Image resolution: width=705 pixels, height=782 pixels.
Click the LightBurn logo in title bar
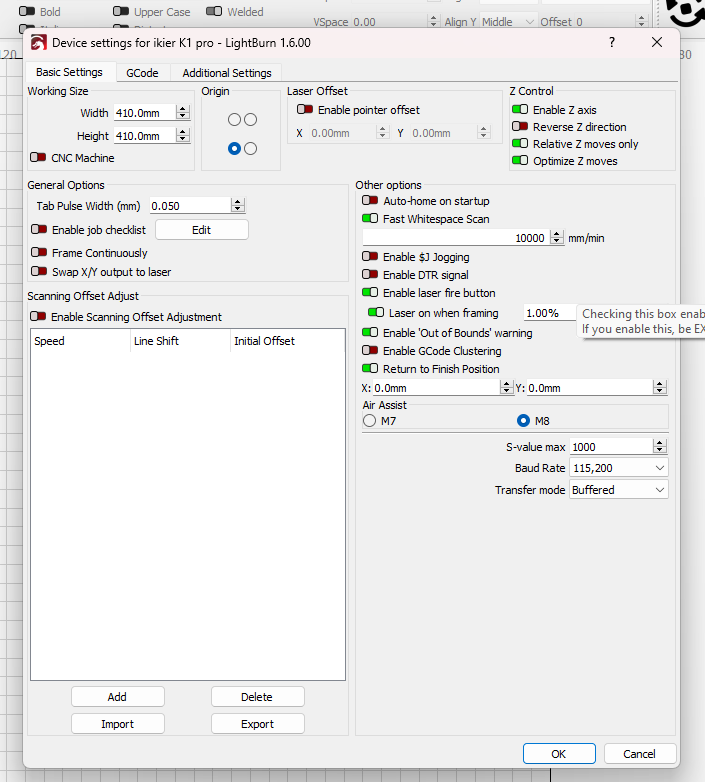(38, 43)
